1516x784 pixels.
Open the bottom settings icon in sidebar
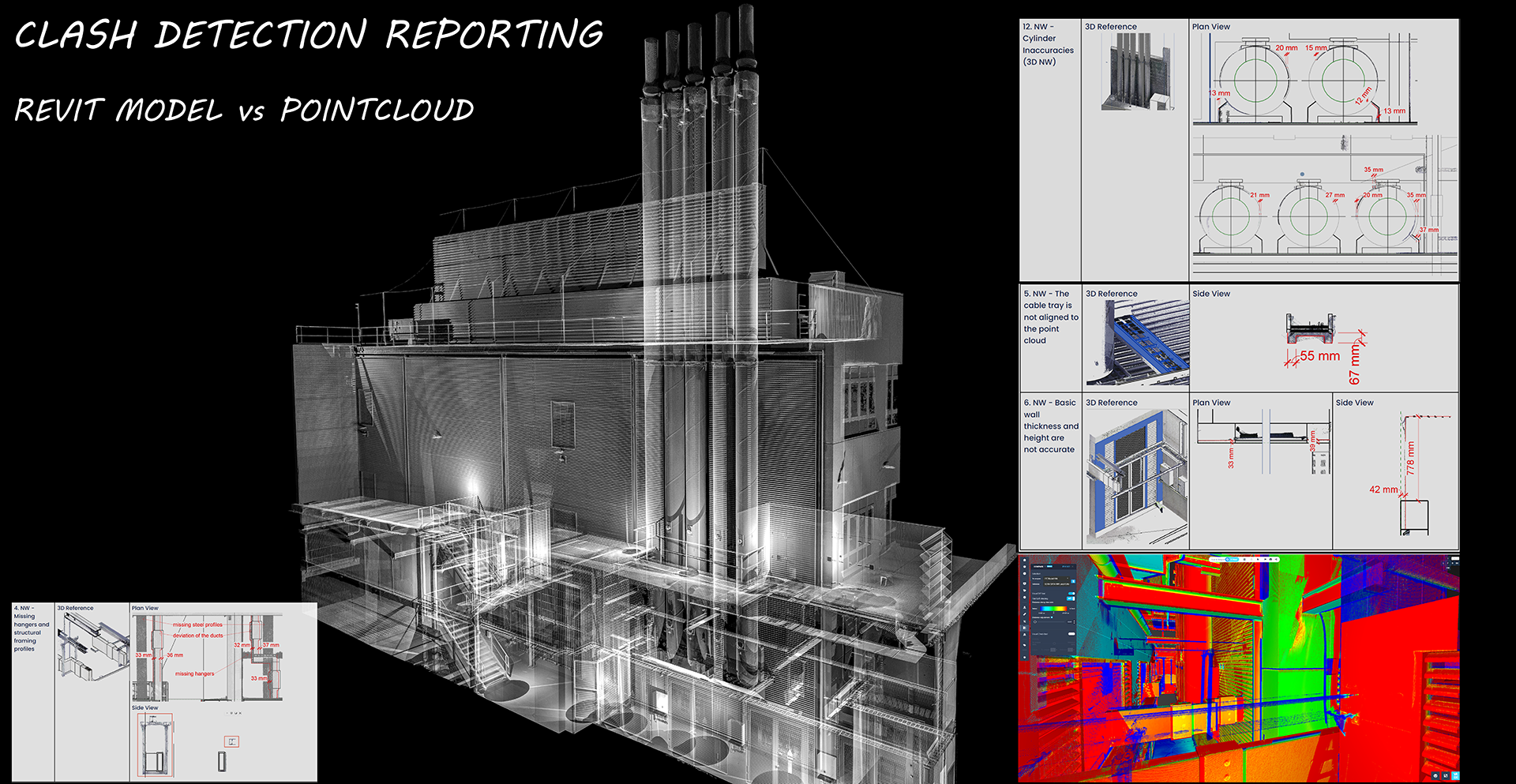click(x=1024, y=658)
